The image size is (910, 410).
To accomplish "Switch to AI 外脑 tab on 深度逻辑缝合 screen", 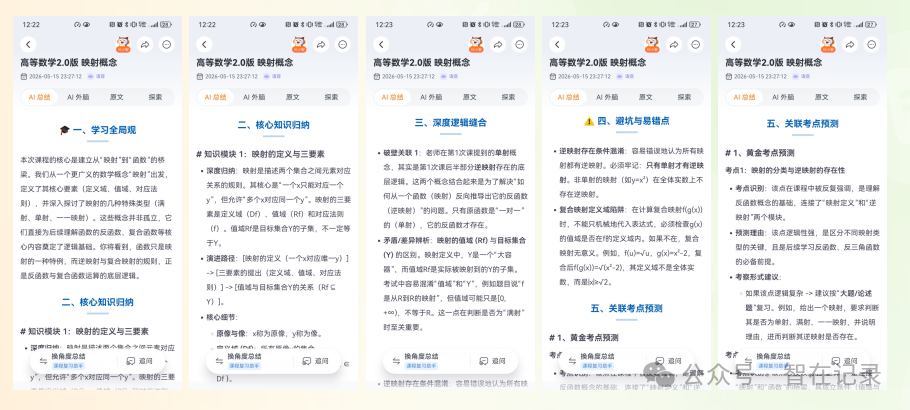I will [x=431, y=97].
